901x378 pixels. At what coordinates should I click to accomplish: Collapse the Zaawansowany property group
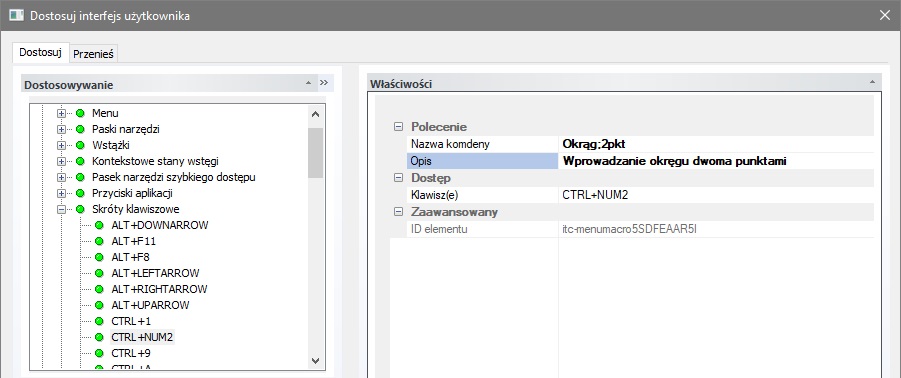[x=398, y=212]
